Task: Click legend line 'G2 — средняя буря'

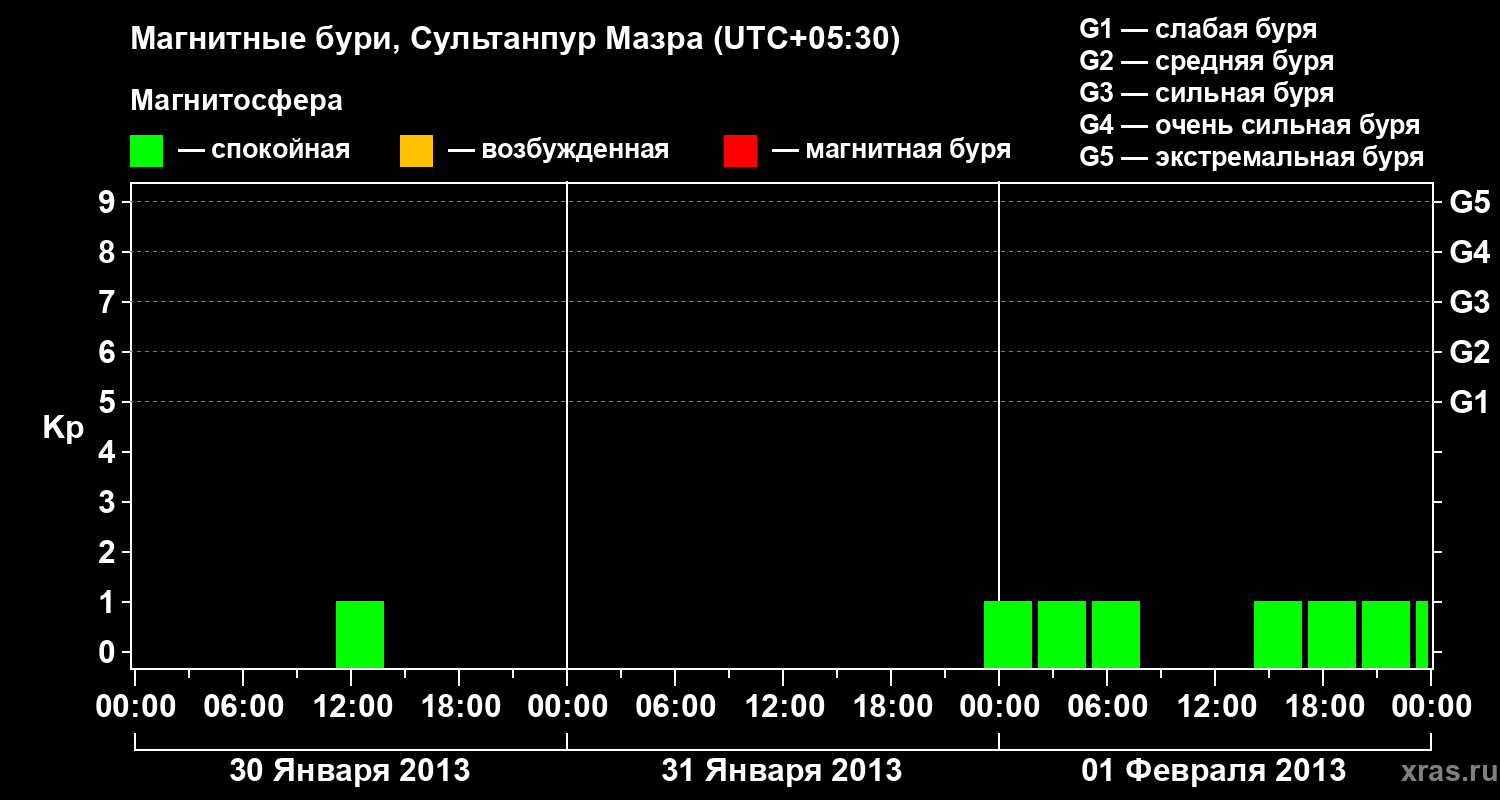Action: [x=1207, y=61]
